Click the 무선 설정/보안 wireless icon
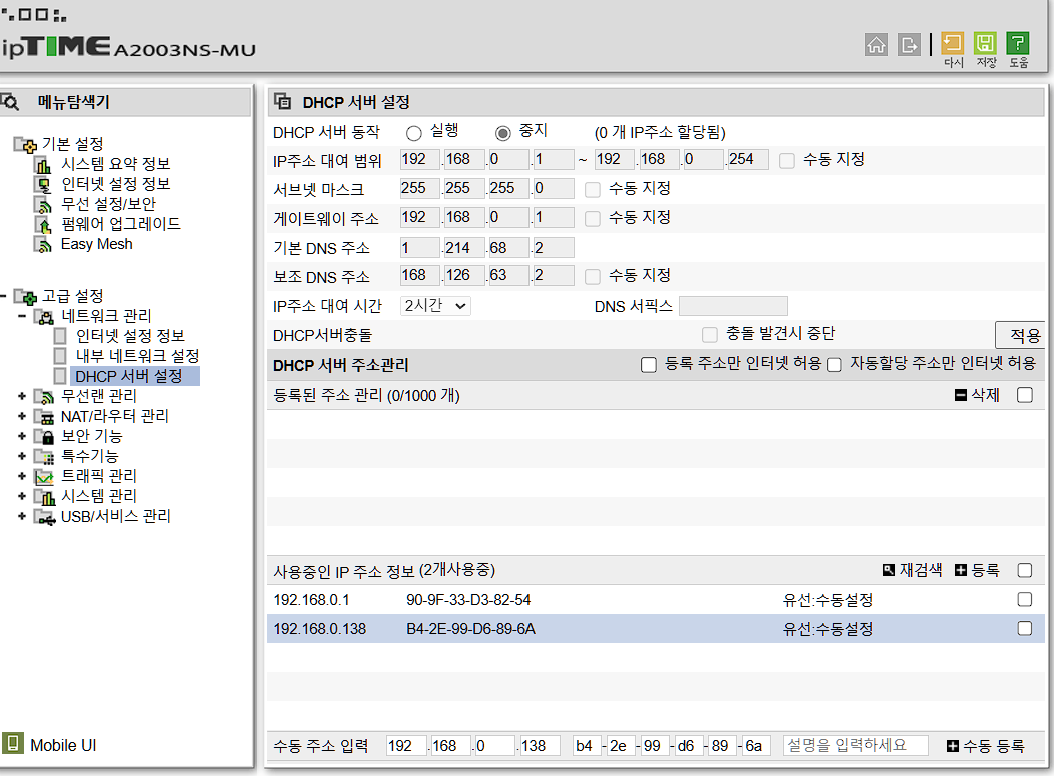1054x776 pixels. (44, 204)
